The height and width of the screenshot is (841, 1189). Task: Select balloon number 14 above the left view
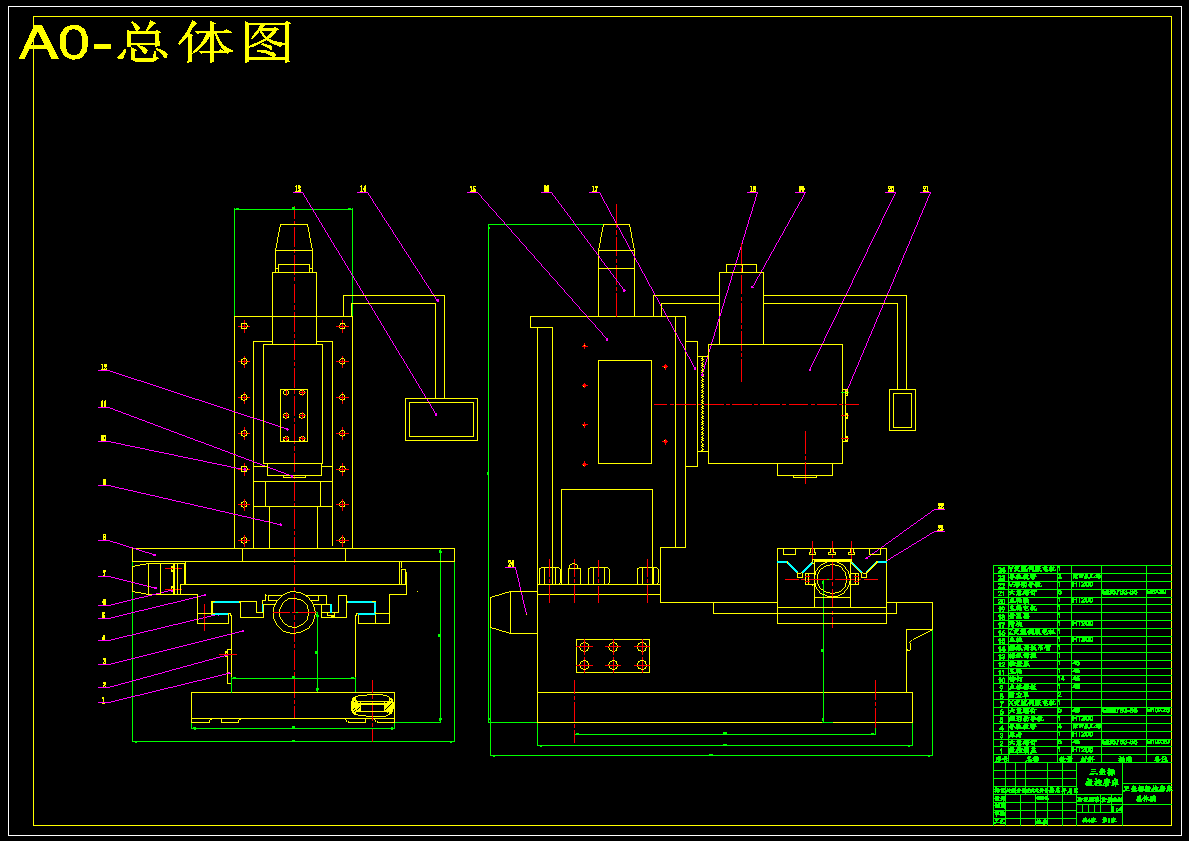point(362,188)
